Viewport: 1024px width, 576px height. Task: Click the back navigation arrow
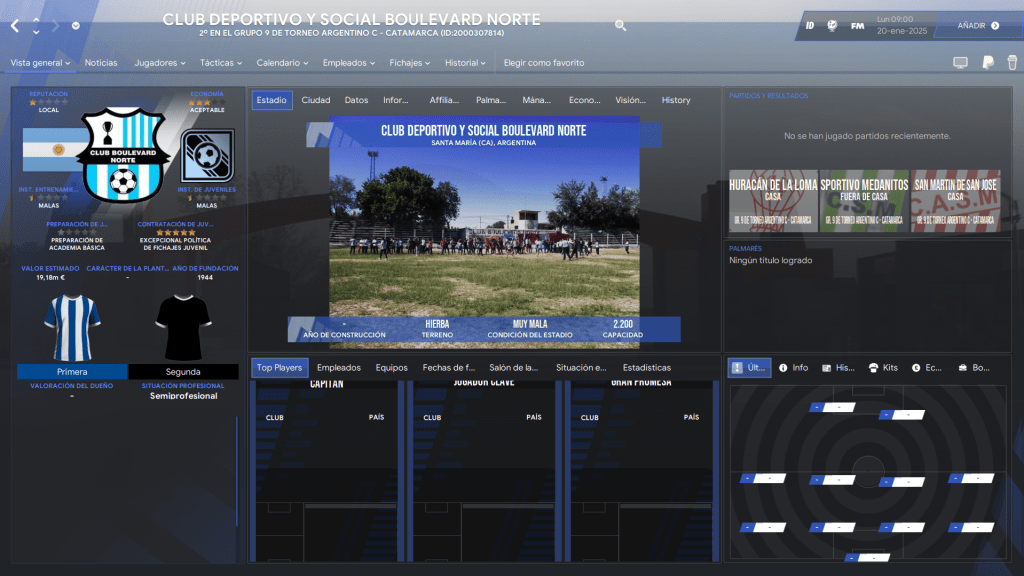click(15, 26)
